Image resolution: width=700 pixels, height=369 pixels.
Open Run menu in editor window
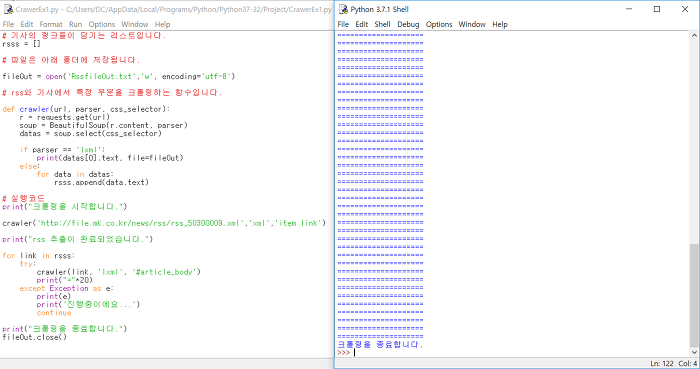pyautogui.click(x=75, y=24)
